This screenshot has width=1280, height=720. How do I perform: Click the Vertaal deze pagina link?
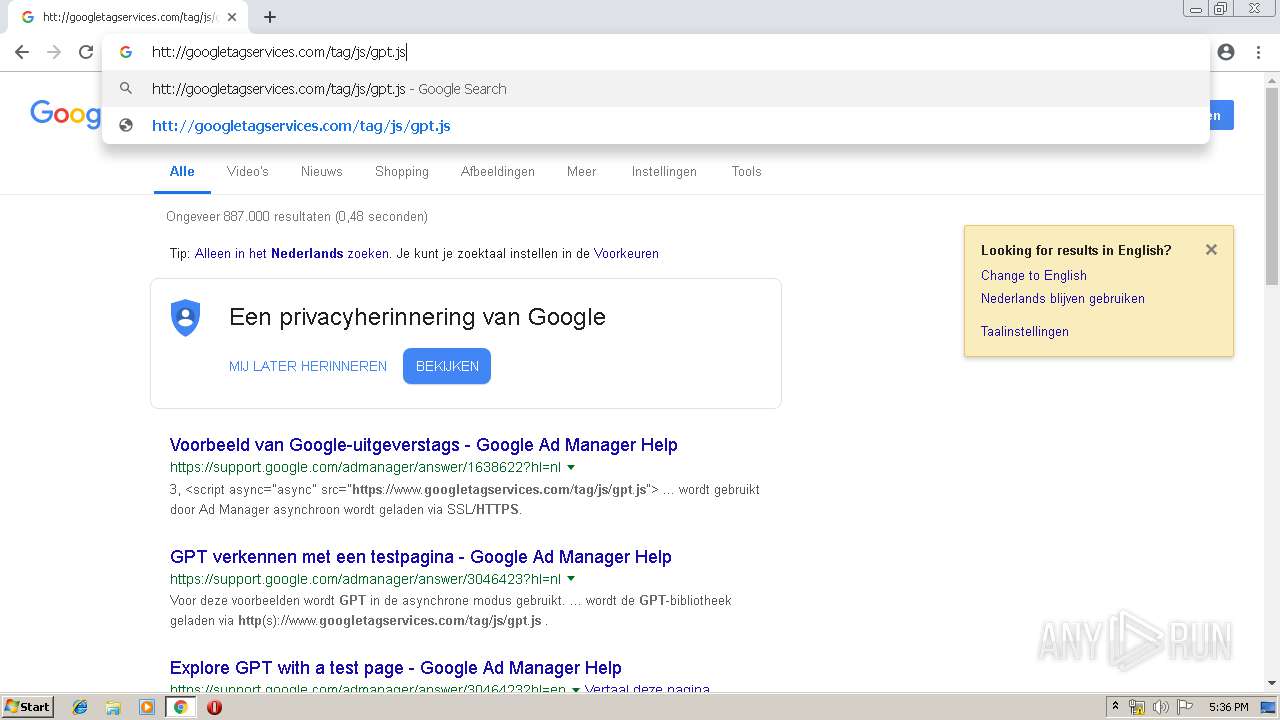648,689
